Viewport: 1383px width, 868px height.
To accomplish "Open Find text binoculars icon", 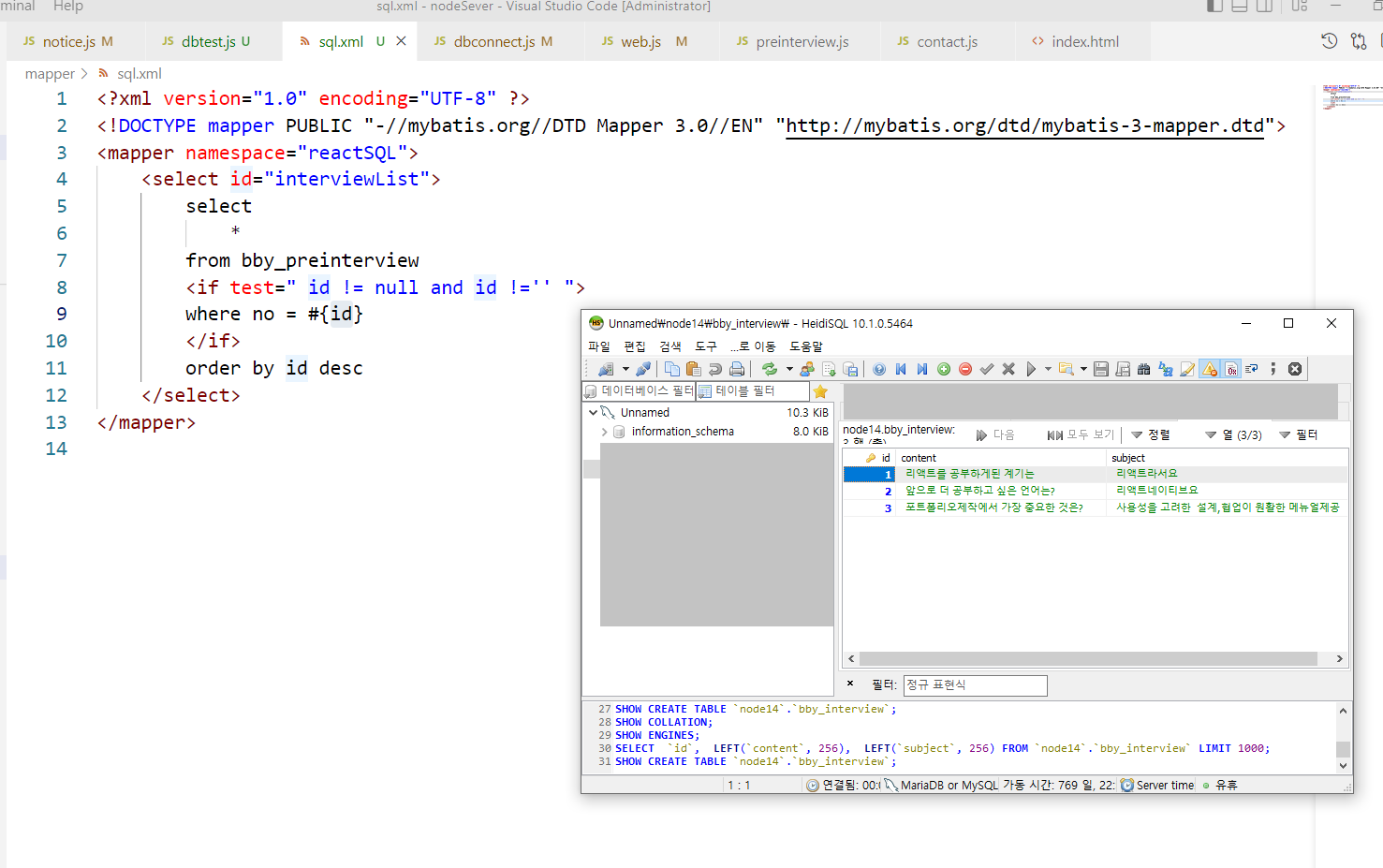I will click(x=1143, y=369).
